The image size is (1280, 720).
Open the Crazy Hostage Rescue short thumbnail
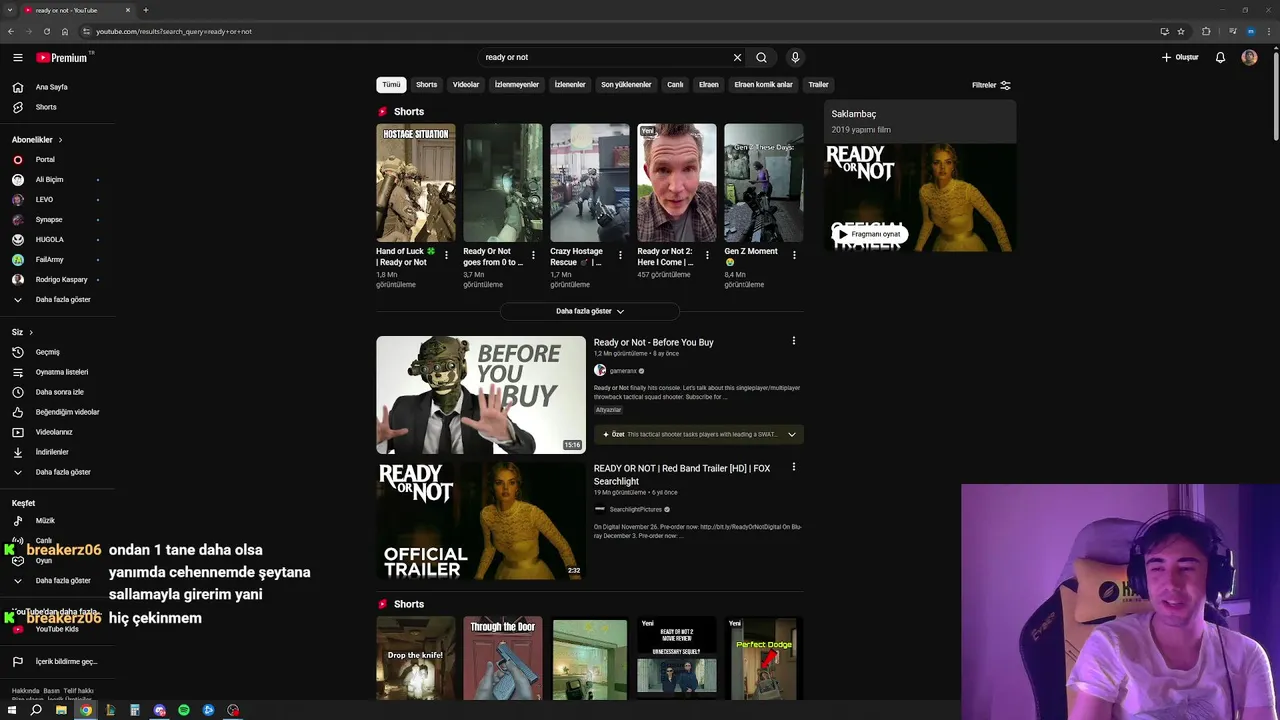(590, 183)
